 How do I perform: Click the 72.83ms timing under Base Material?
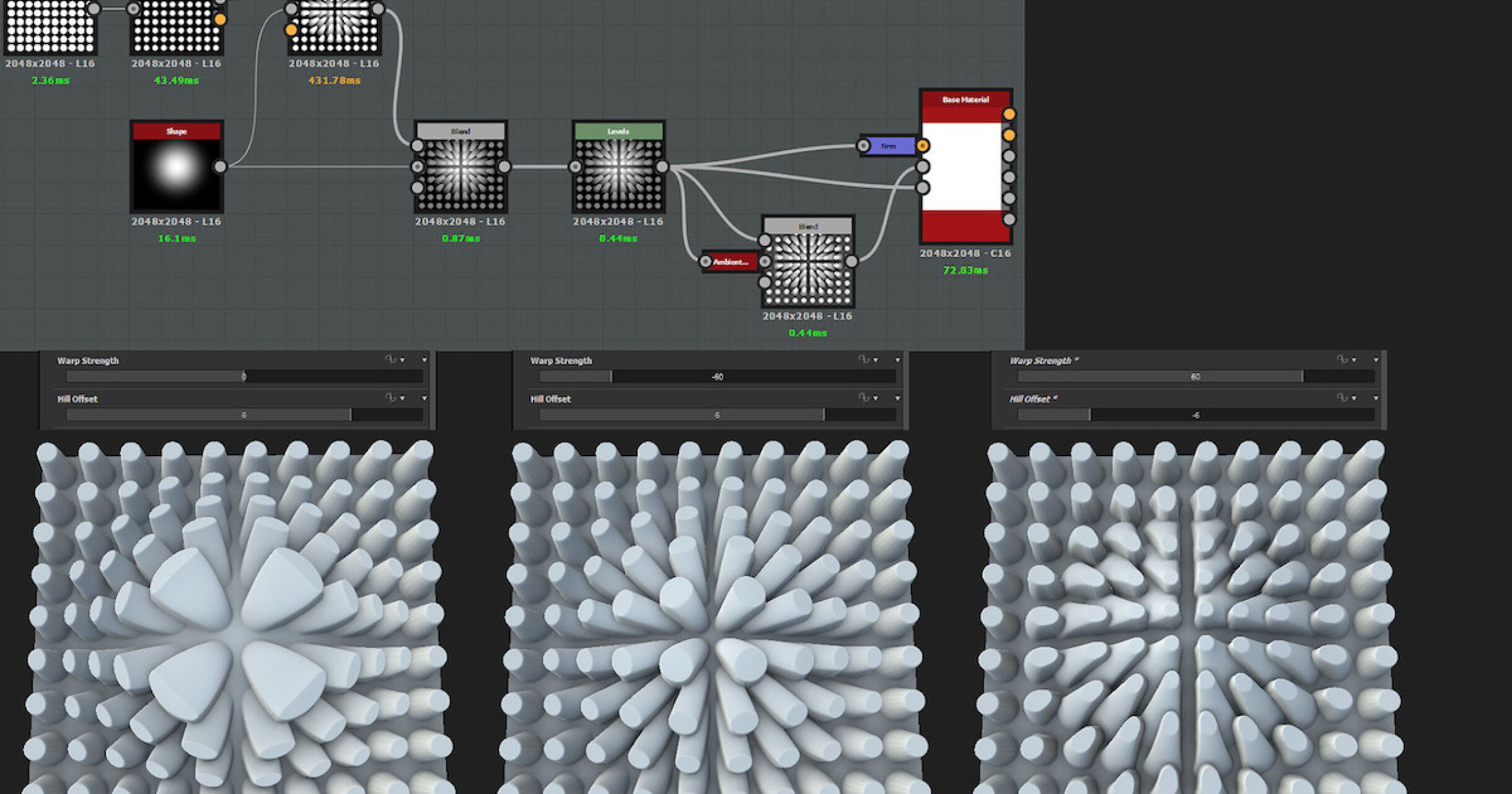[965, 270]
